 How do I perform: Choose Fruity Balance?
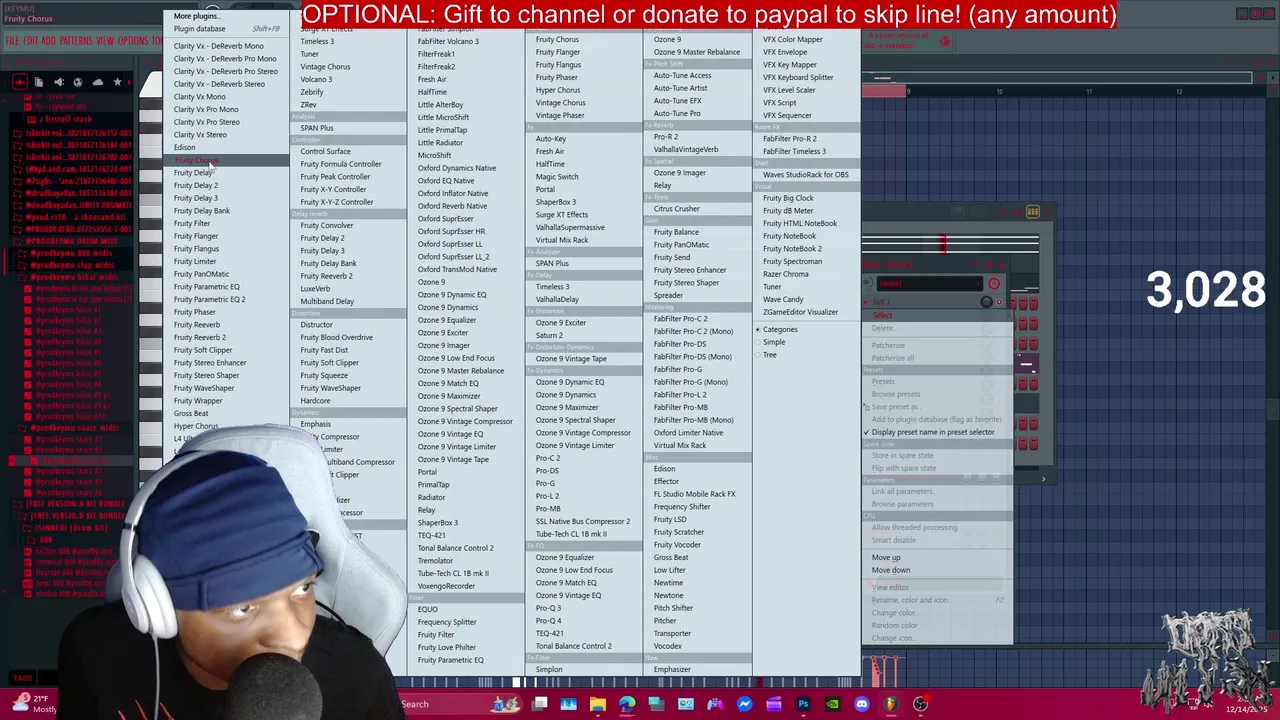tap(676, 232)
